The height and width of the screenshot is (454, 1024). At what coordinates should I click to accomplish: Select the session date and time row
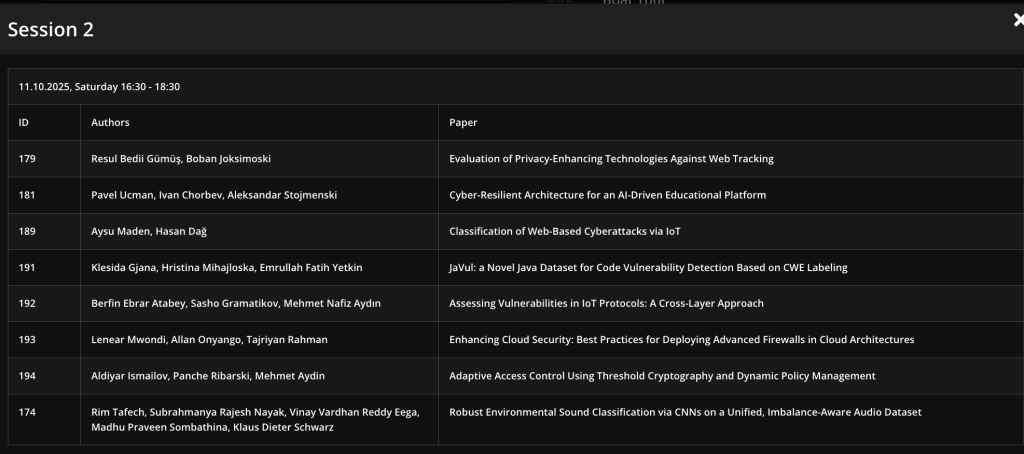tap(99, 87)
